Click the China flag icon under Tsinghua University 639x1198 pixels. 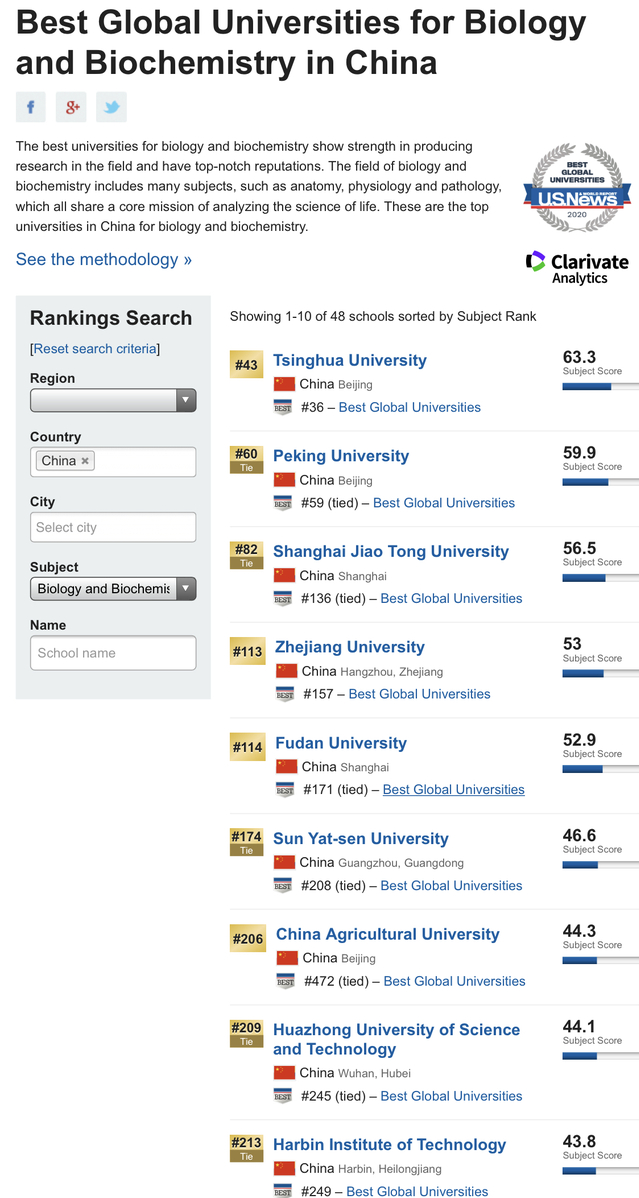point(284,384)
